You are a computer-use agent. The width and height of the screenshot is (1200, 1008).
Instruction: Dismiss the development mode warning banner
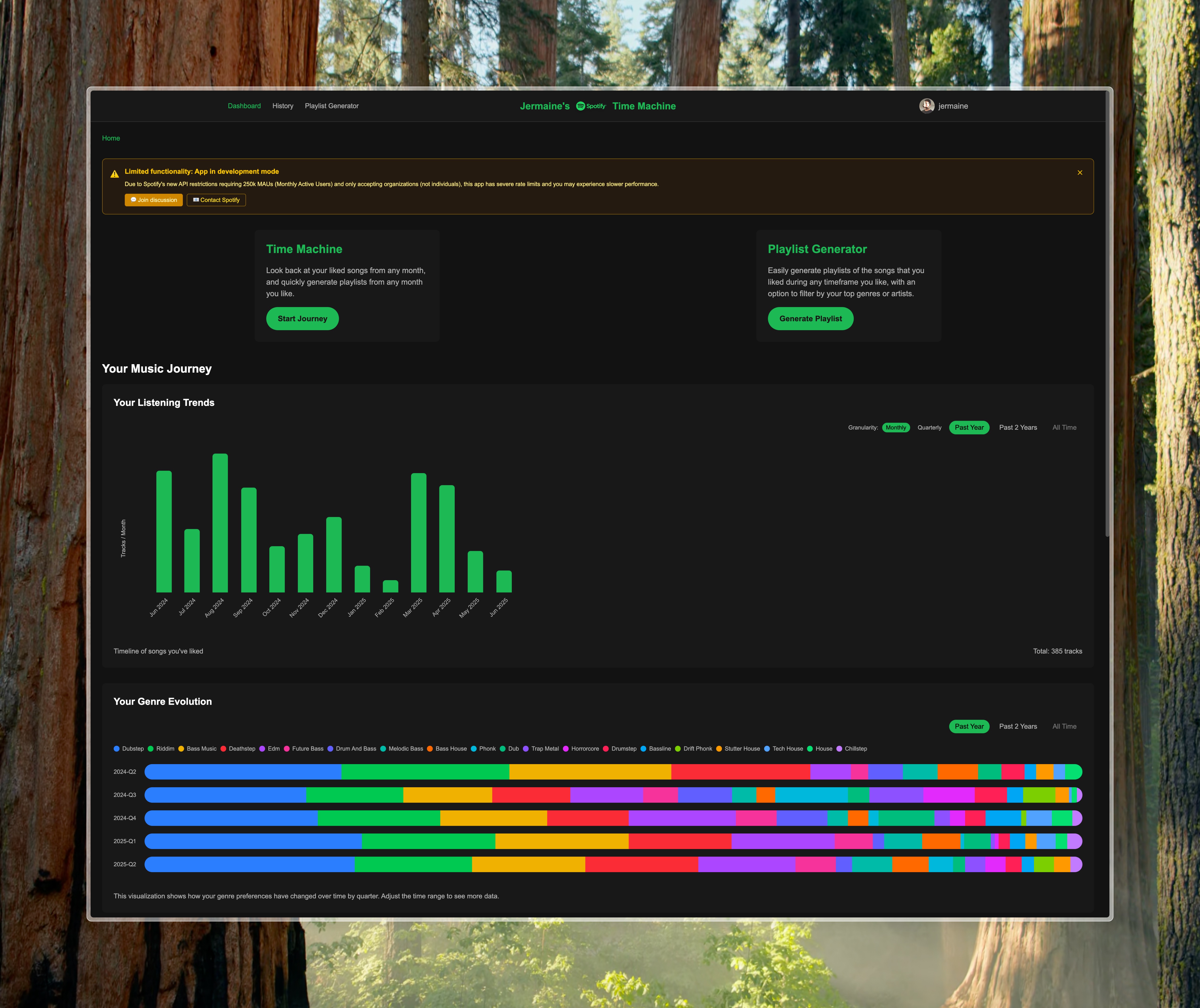click(1079, 173)
